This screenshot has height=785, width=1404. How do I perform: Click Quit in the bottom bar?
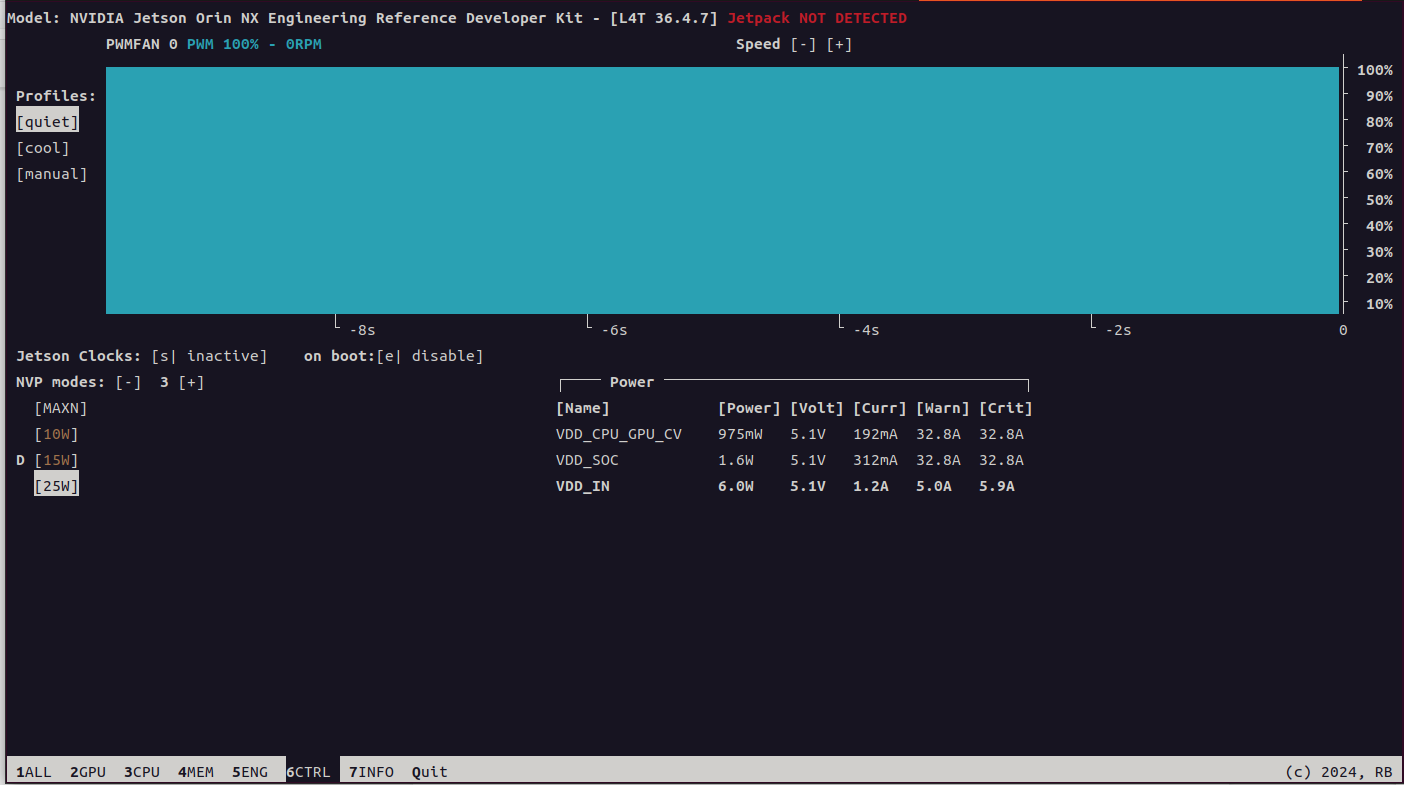click(x=430, y=772)
